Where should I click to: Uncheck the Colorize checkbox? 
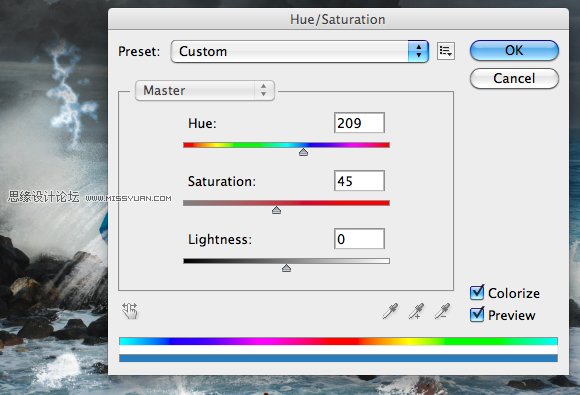click(x=477, y=293)
